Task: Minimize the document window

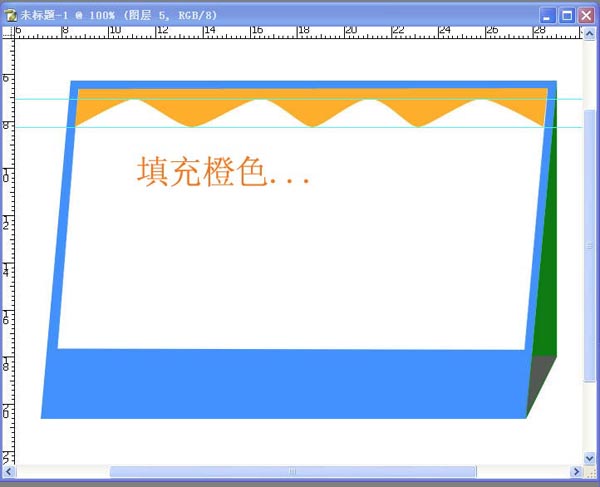Action: coord(549,15)
